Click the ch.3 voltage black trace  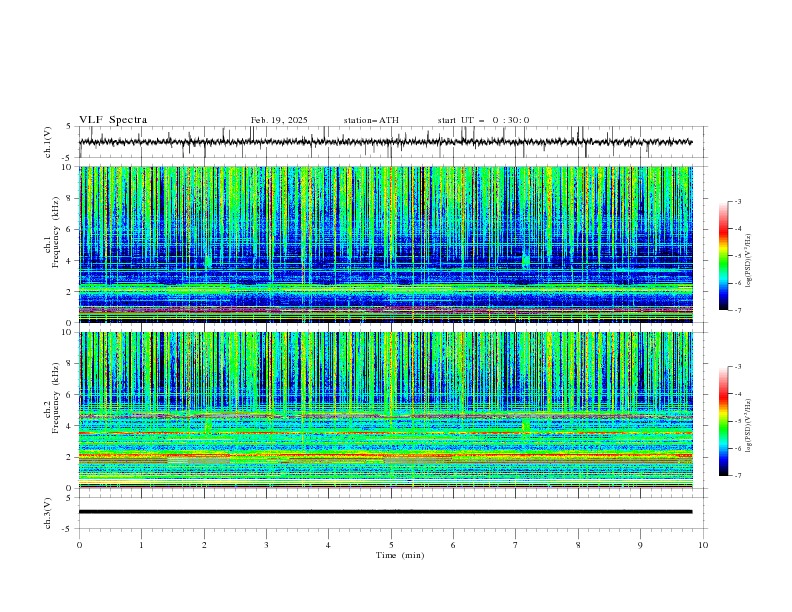click(x=385, y=512)
